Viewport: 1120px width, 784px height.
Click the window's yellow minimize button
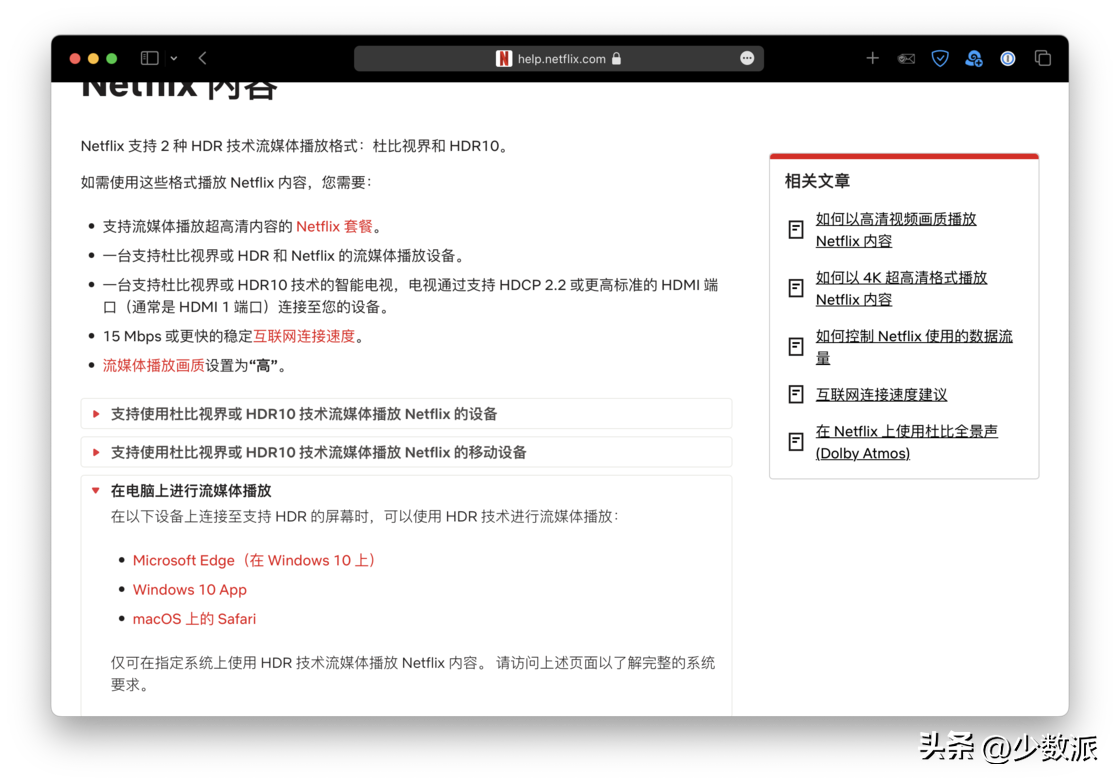pos(93,59)
